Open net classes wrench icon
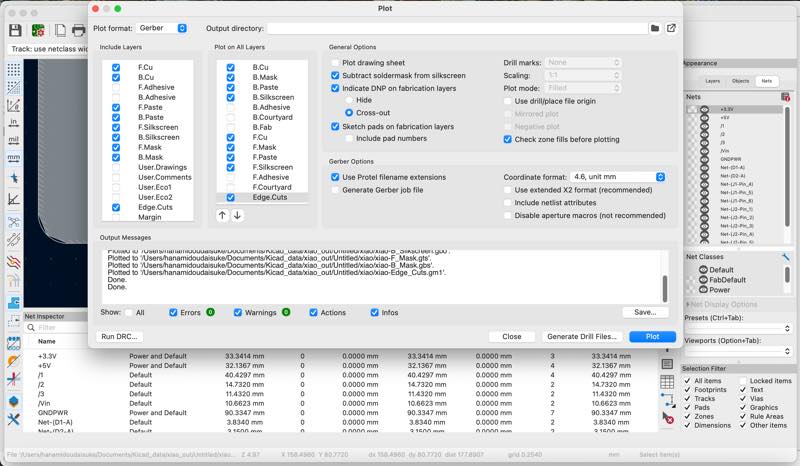This screenshot has width=800, height=466. 786,256
